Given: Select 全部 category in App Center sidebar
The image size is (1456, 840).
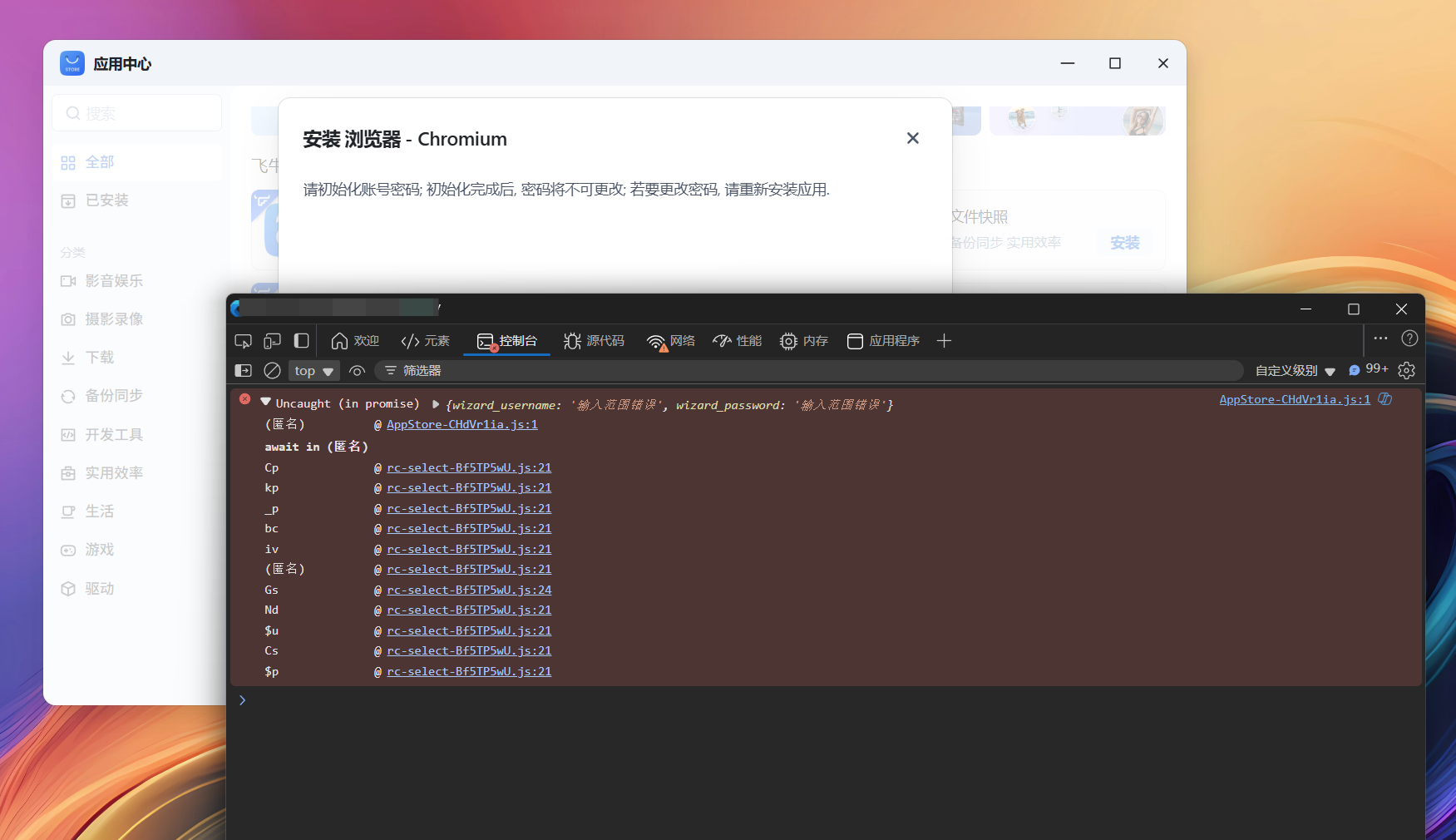Looking at the screenshot, I should pyautogui.click(x=137, y=162).
